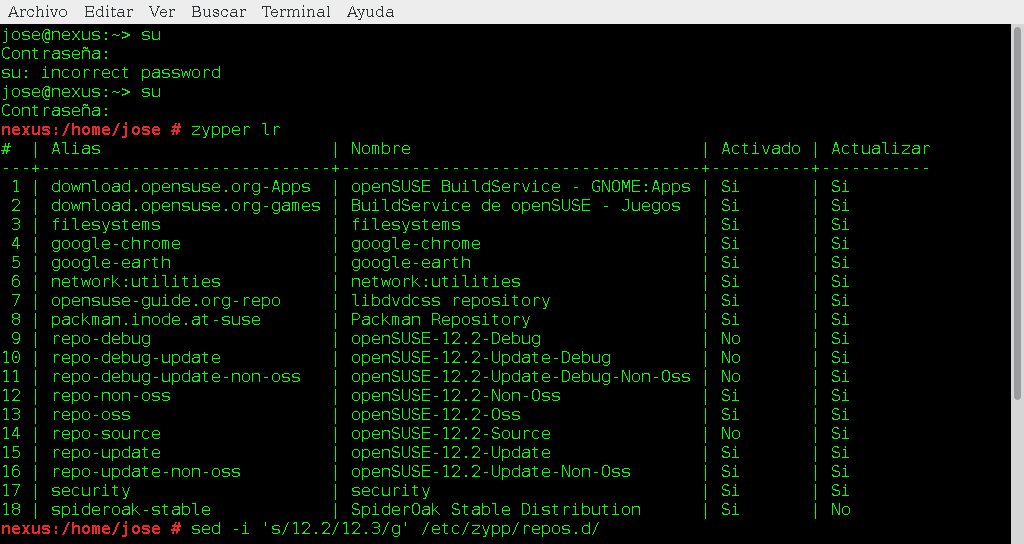Viewport: 1024px width, 544px height.
Task: Click name 'BuildService de openSUSE - Juegos'
Action: [x=516, y=206]
